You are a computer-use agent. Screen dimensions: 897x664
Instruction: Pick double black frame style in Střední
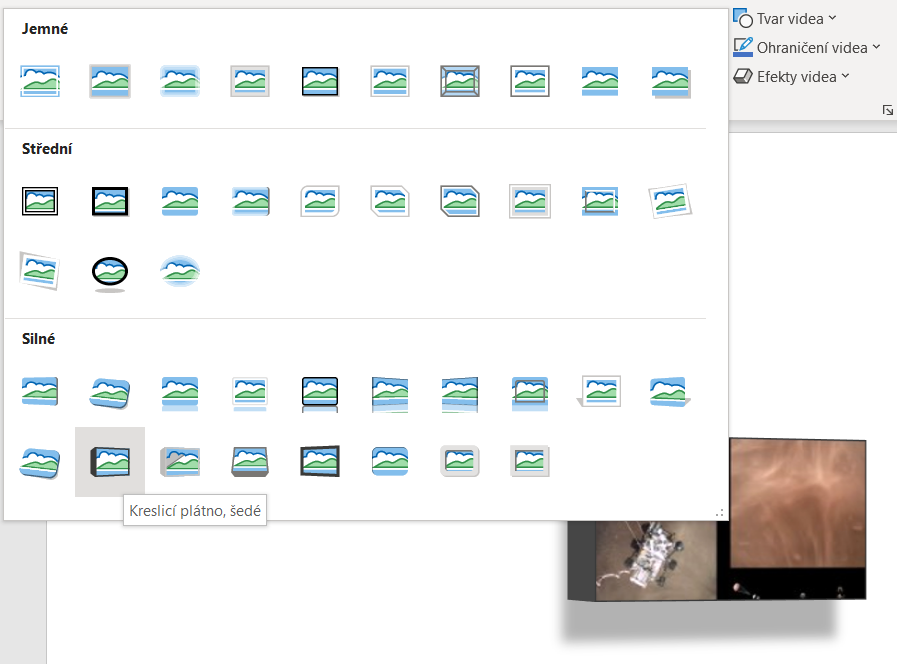[x=40, y=201]
